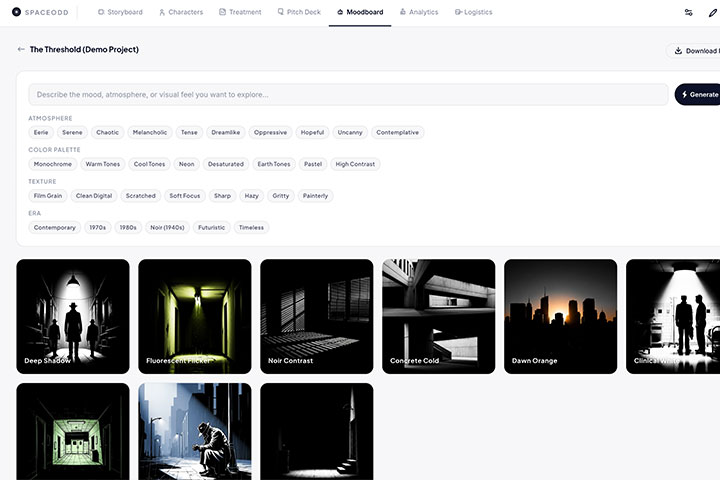Enable the Monochrome color palette chip

click(52, 164)
